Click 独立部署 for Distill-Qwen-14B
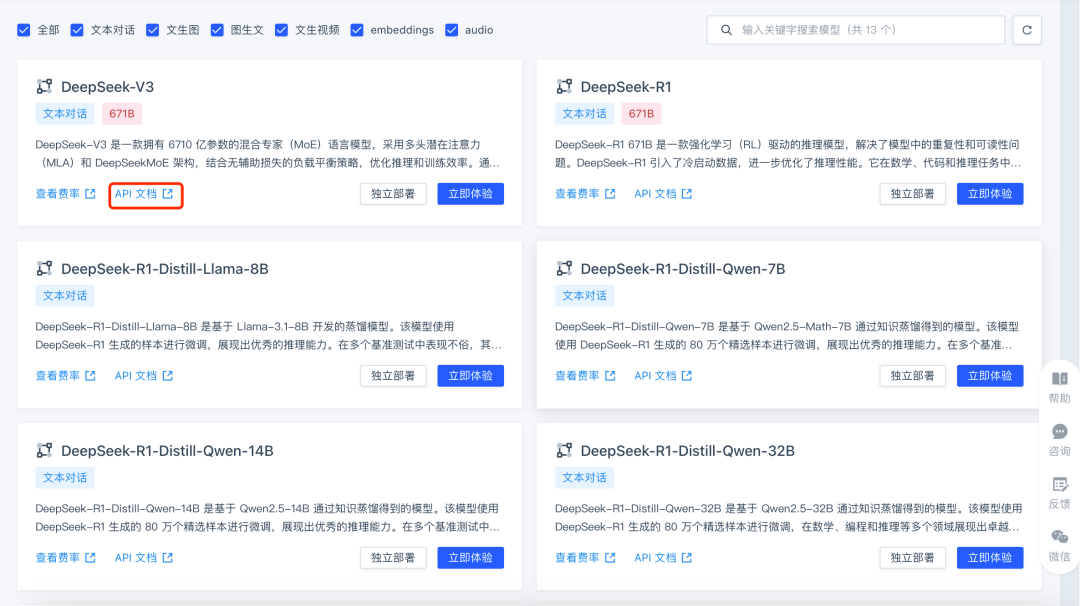 pyautogui.click(x=393, y=558)
